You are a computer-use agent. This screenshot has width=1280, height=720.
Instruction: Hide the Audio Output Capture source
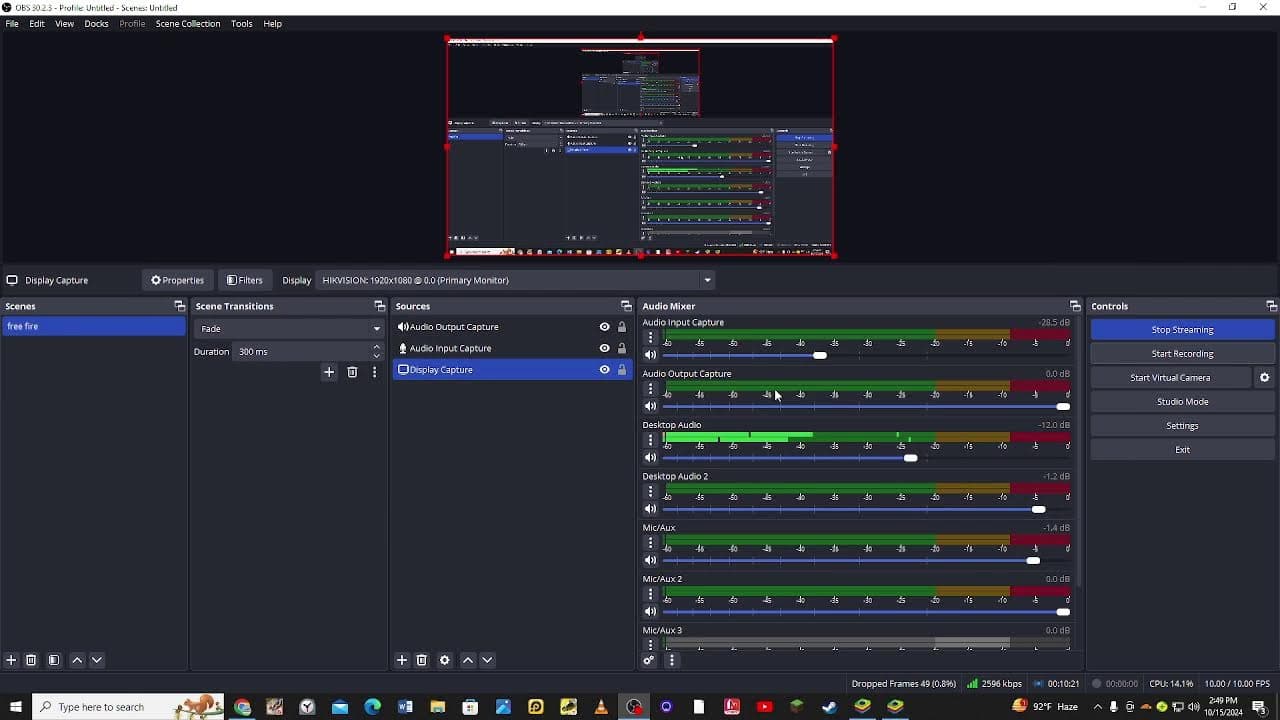click(604, 327)
